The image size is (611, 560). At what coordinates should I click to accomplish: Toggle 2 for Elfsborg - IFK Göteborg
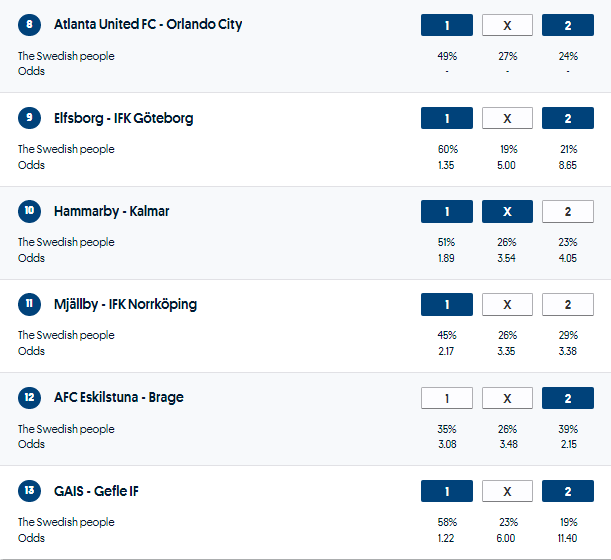(x=567, y=118)
